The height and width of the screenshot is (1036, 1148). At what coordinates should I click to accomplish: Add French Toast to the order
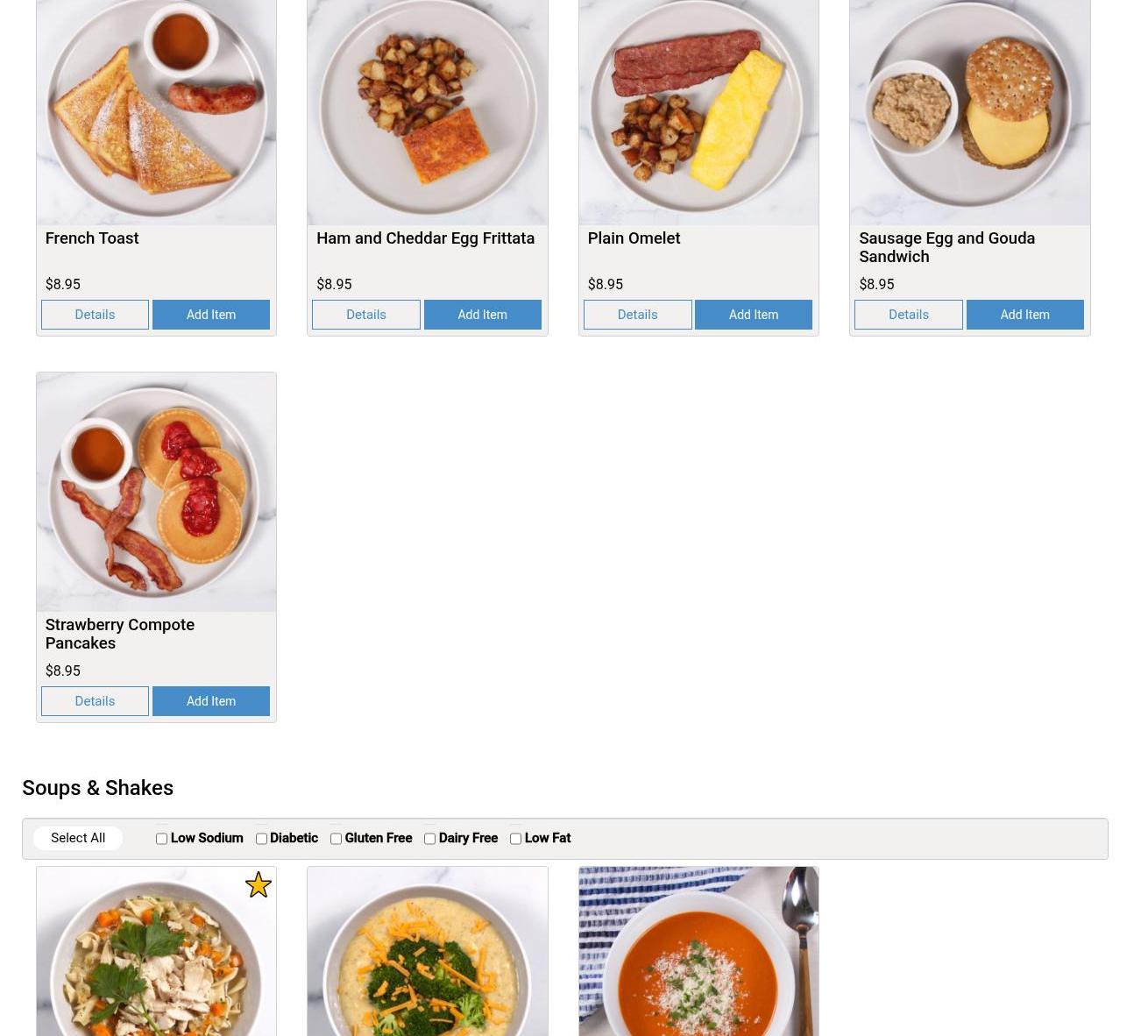[x=211, y=315]
